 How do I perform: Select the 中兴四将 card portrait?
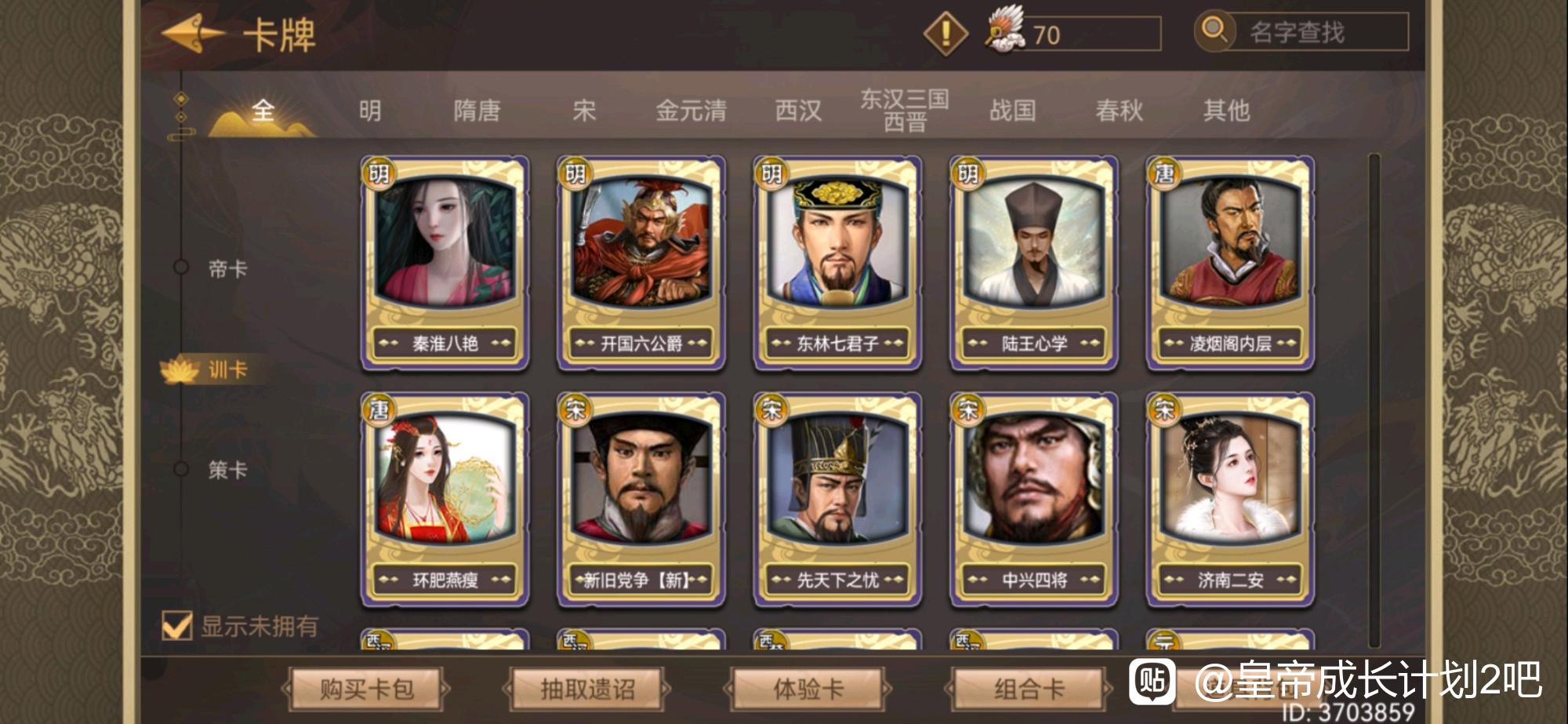[x=1034, y=478]
